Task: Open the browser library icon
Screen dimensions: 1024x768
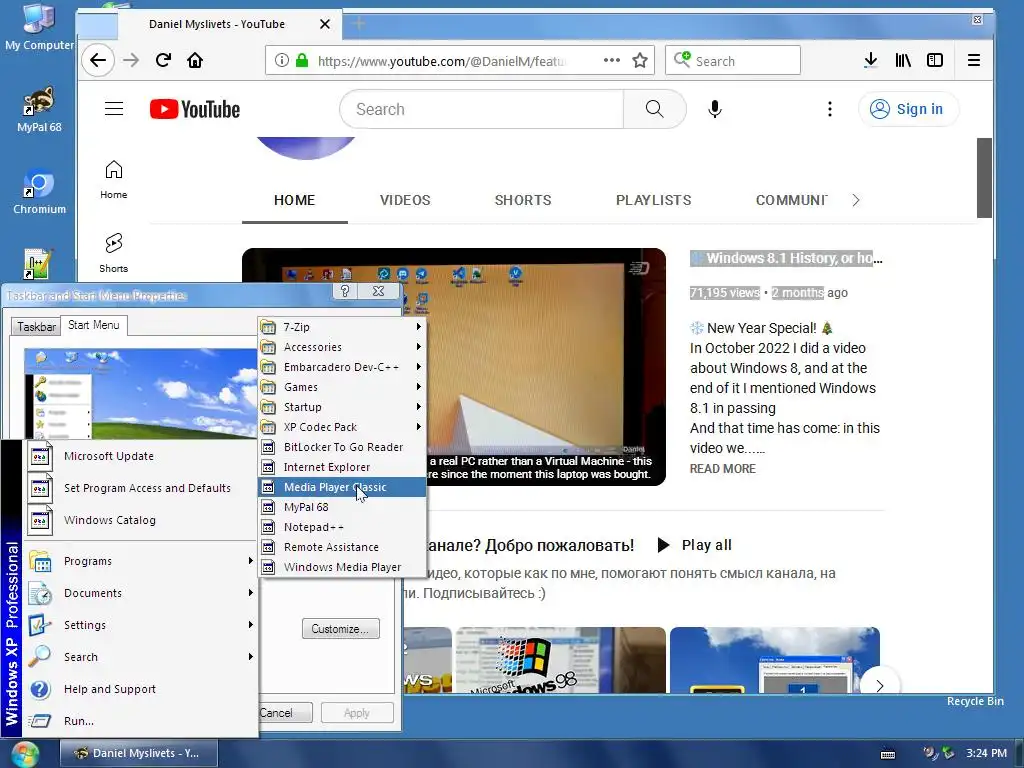Action: (903, 61)
